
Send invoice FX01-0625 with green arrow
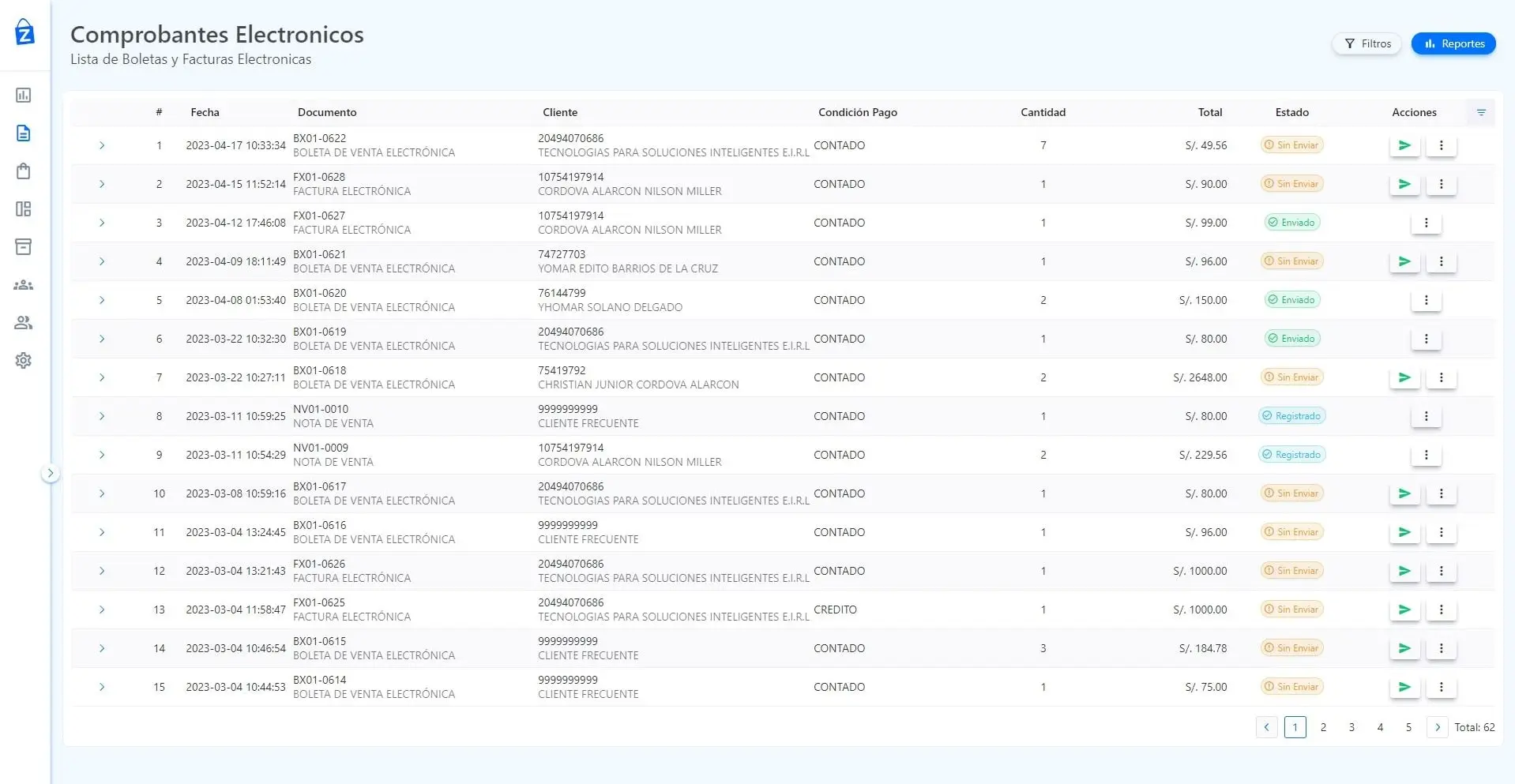click(1404, 610)
